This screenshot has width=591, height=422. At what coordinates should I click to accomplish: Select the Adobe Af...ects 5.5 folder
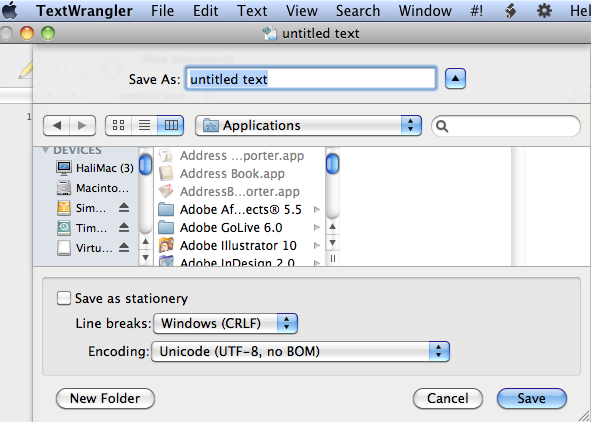pyautogui.click(x=230, y=209)
